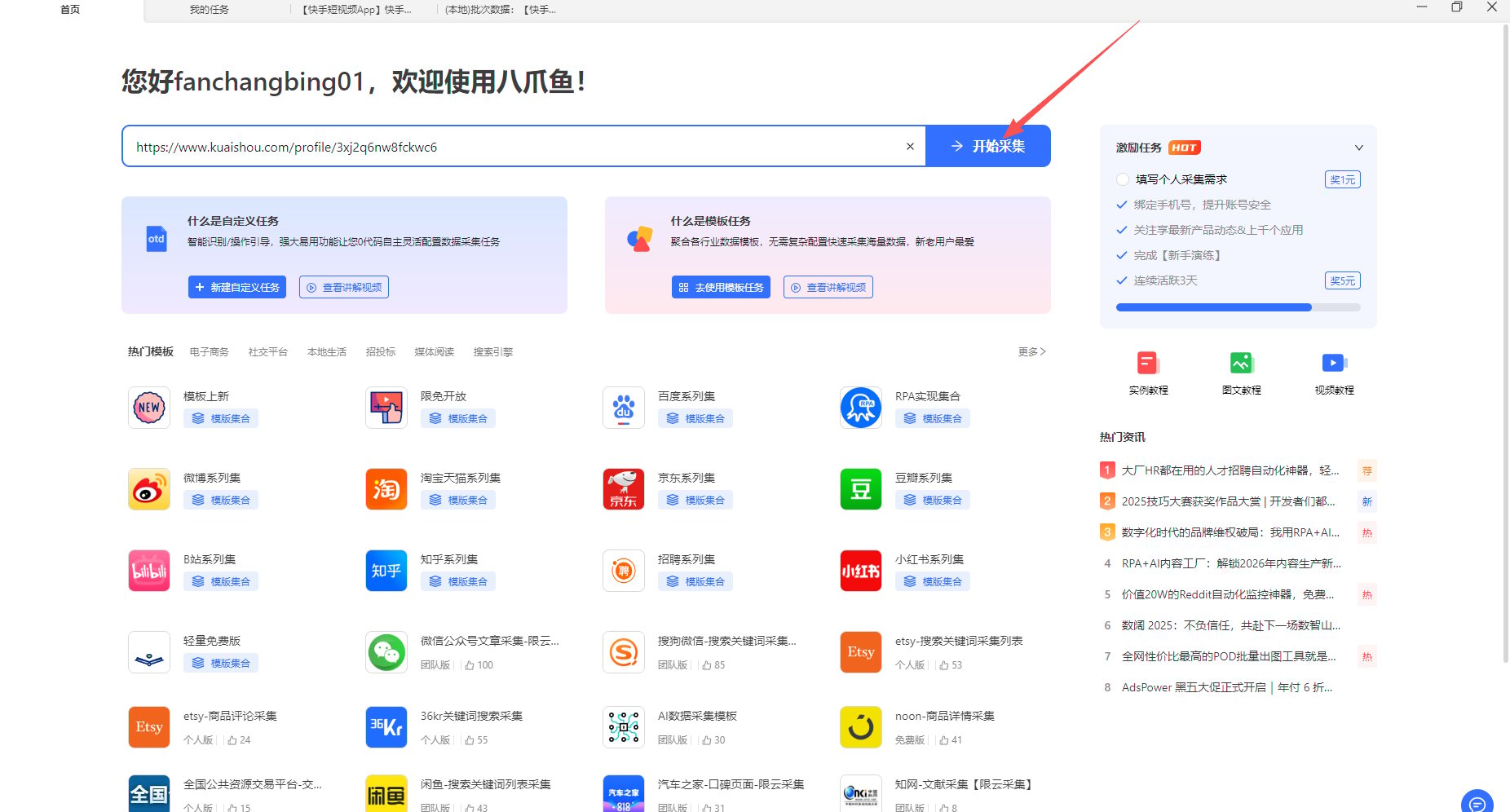Click the 奖1元 reward badge

[1342, 179]
